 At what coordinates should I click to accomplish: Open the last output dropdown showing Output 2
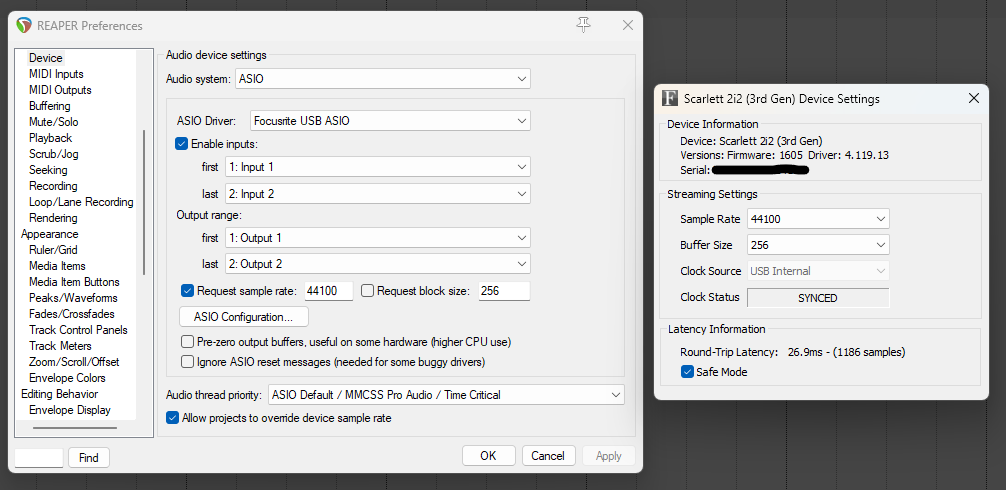(378, 264)
